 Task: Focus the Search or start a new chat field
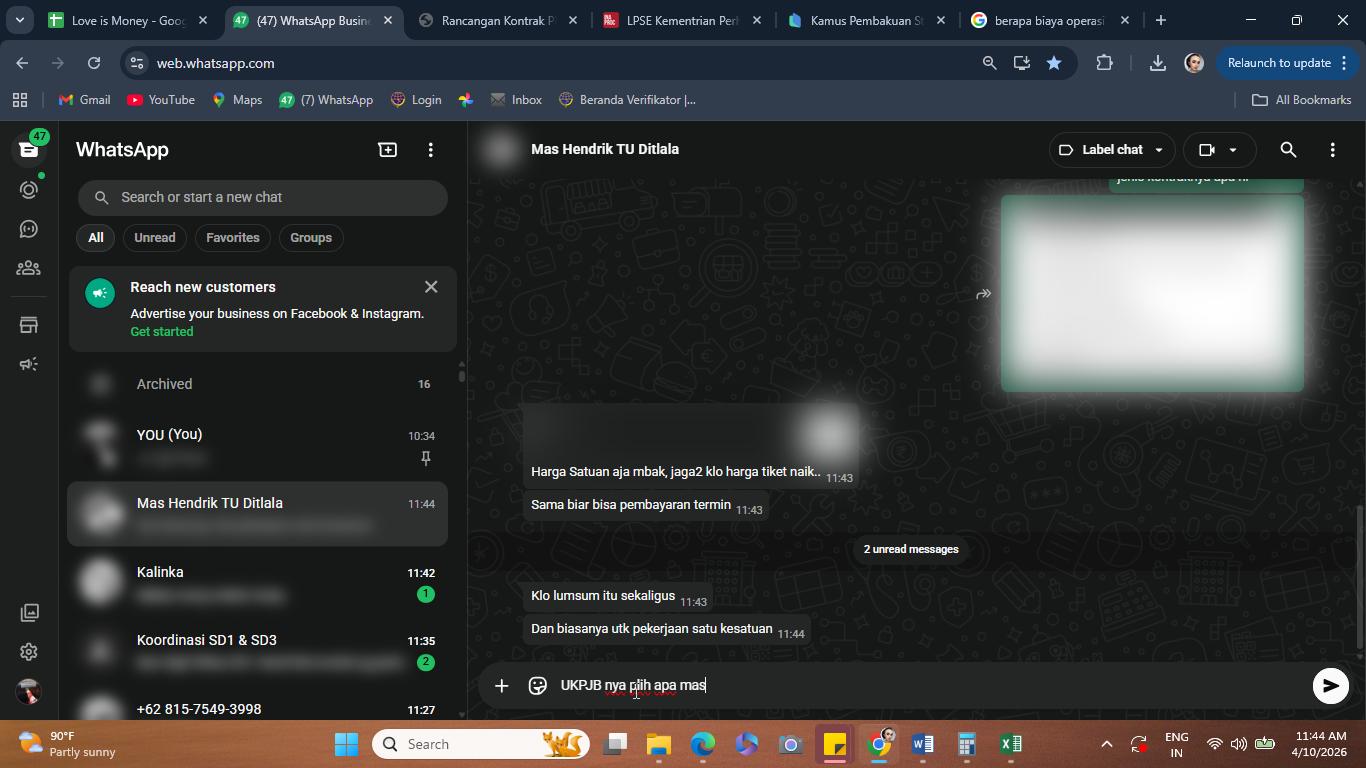[x=263, y=197]
